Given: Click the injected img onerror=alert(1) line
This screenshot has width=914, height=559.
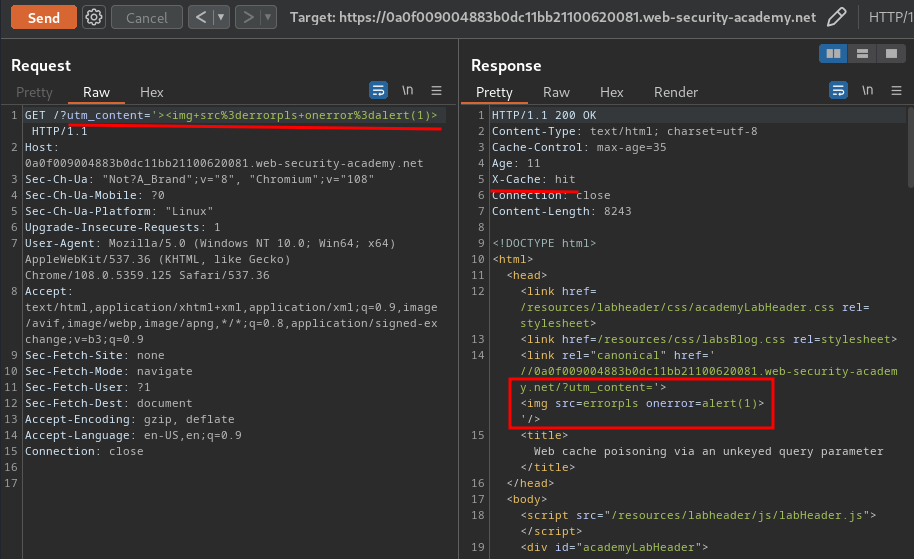Looking at the screenshot, I should (642, 403).
